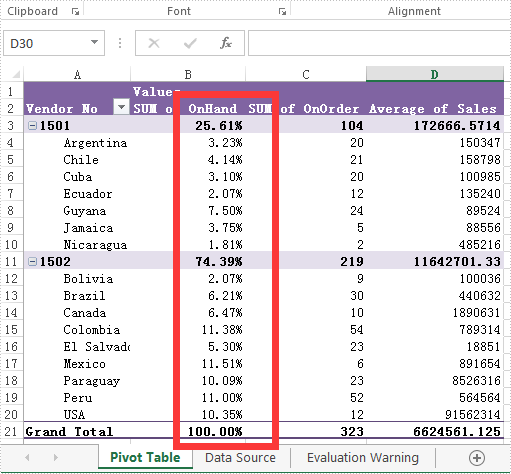Image resolution: width=511 pixels, height=474 pixels.
Task: Open Vendor No filter dropdown
Action: click(x=121, y=107)
